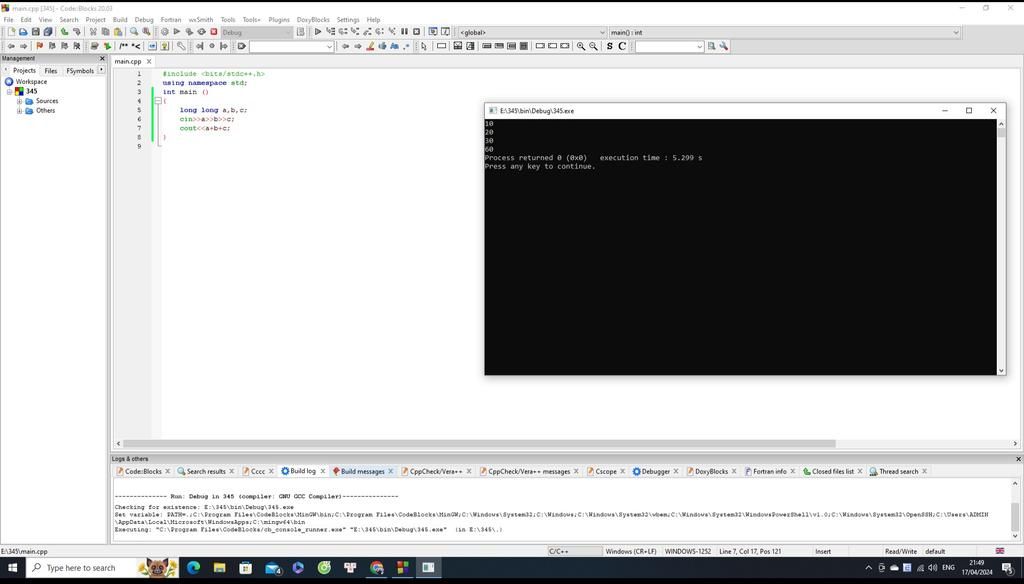The height and width of the screenshot is (584, 1024).
Task: Open the File menu
Action: pyautogui.click(x=8, y=20)
